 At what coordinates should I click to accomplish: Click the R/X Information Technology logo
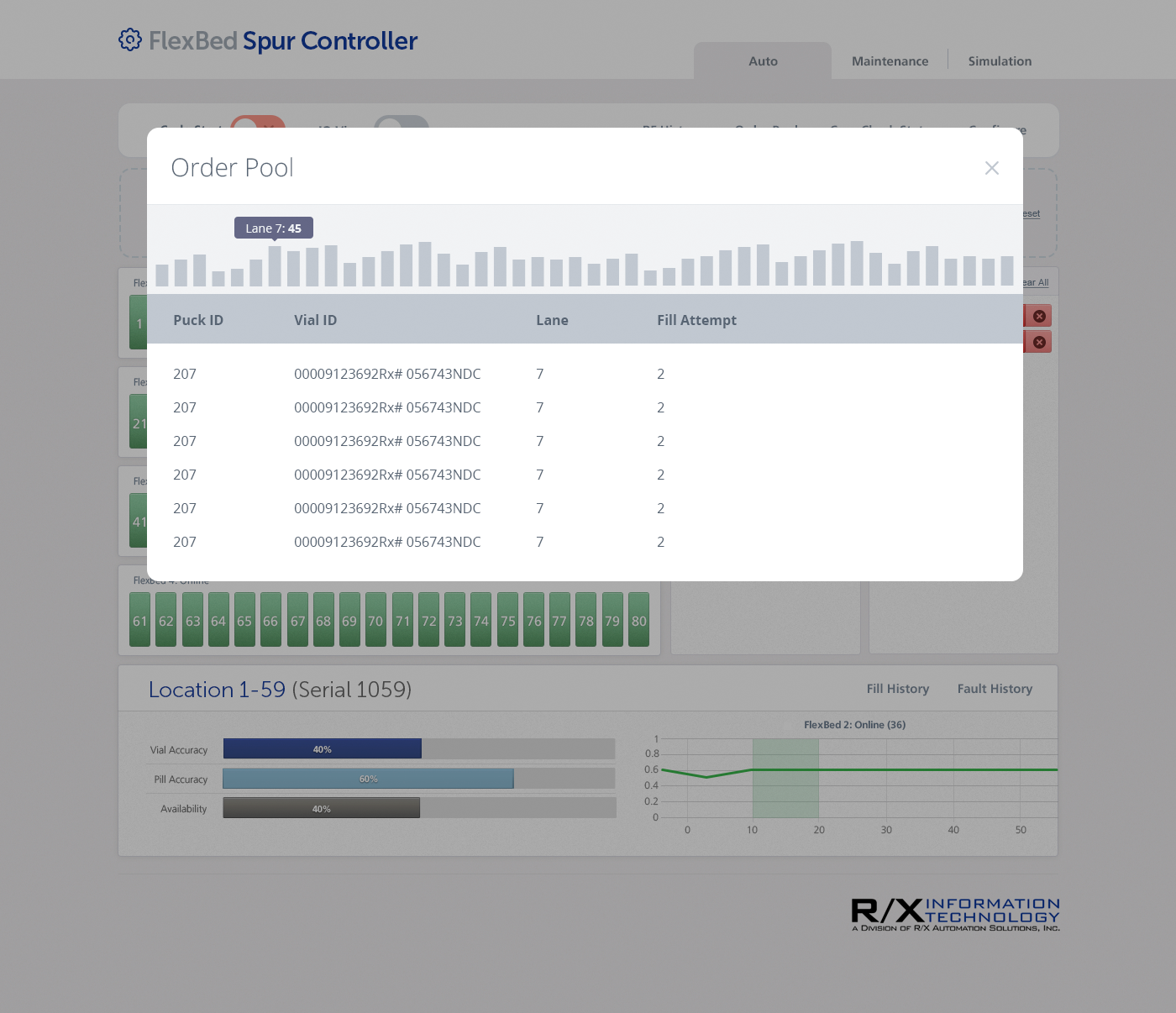955,915
